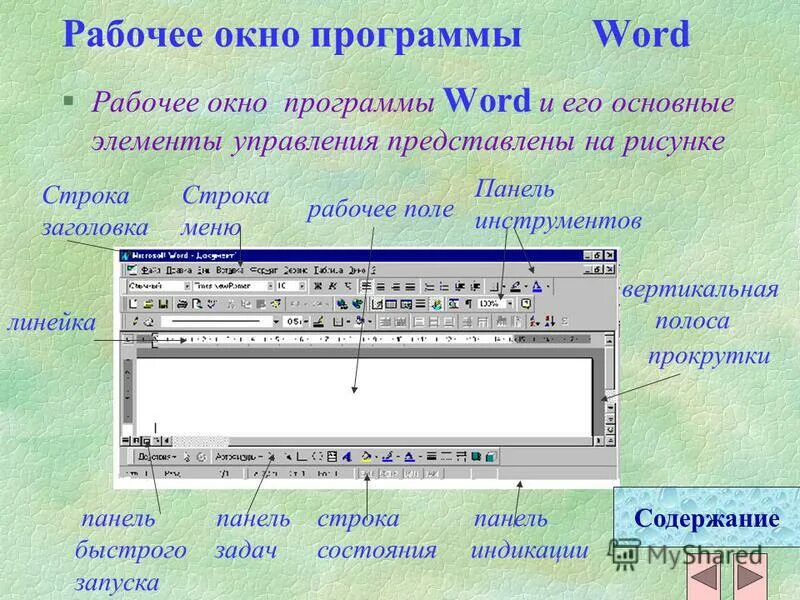
Task: Justify text using the Justify icon
Action: (x=410, y=287)
